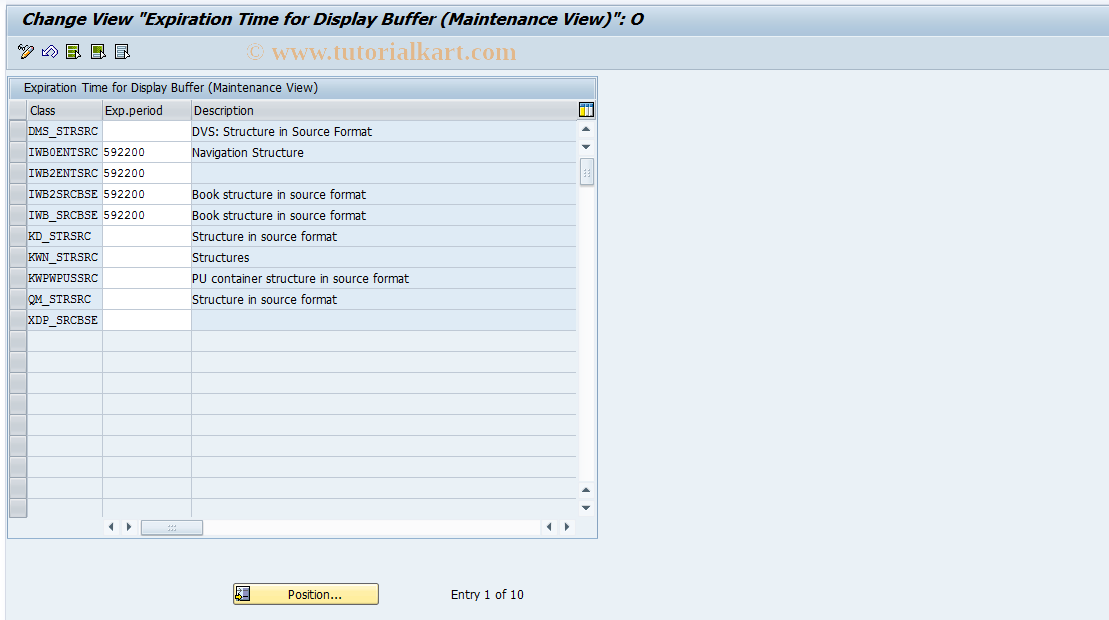Select row of XDP_SRCBSE via row selector
This screenshot has width=1109, height=620.
pos(18,320)
